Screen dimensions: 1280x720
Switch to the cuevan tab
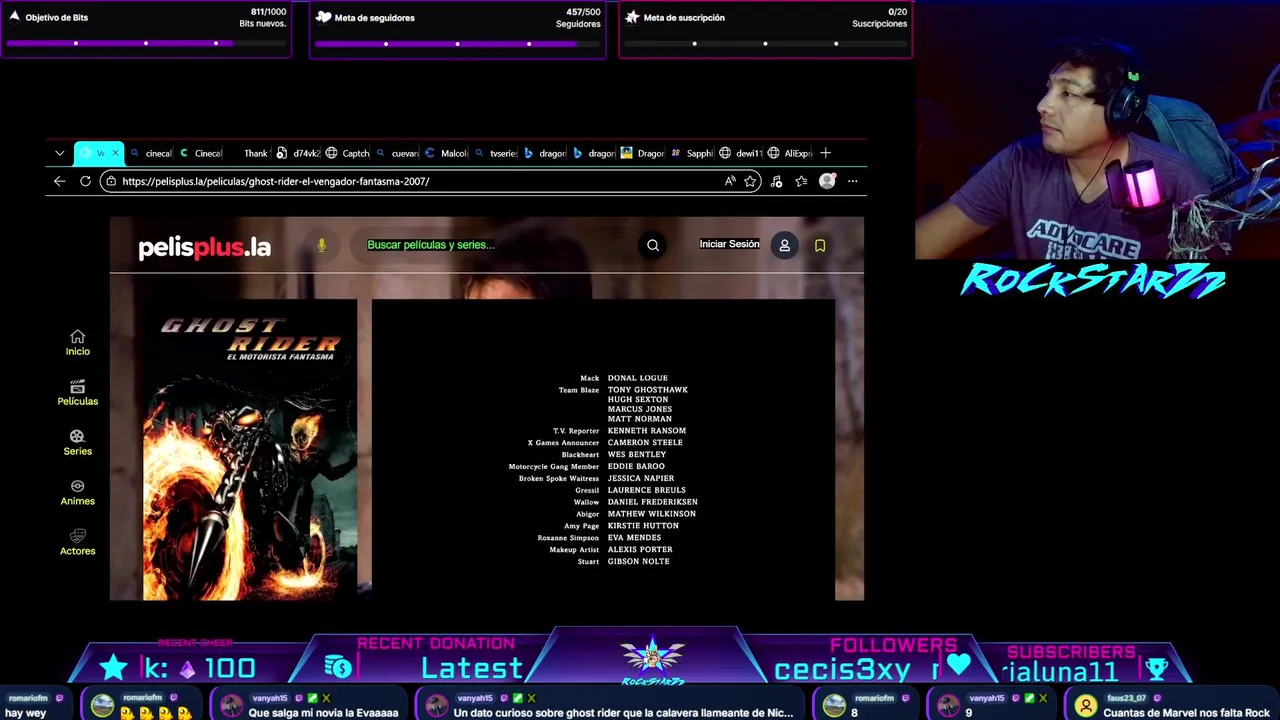point(397,153)
